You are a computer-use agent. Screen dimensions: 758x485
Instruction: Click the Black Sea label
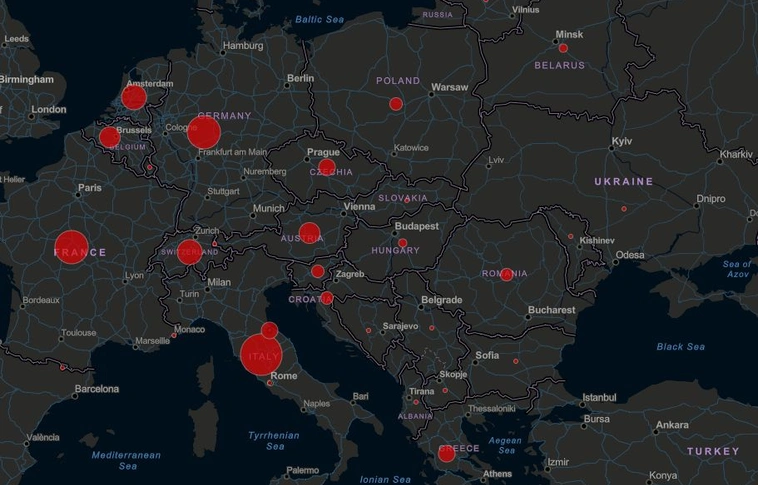pos(680,347)
